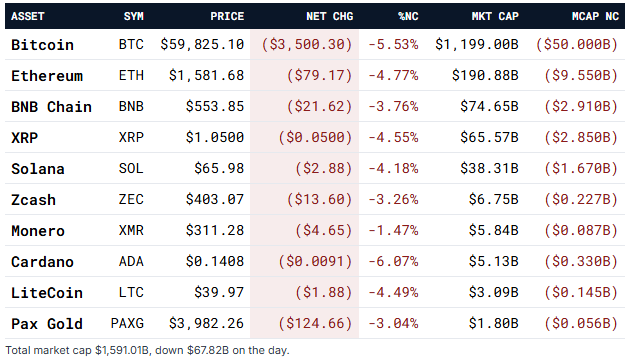Click the ASSET column header
The height and width of the screenshot is (360, 629).
click(27, 16)
